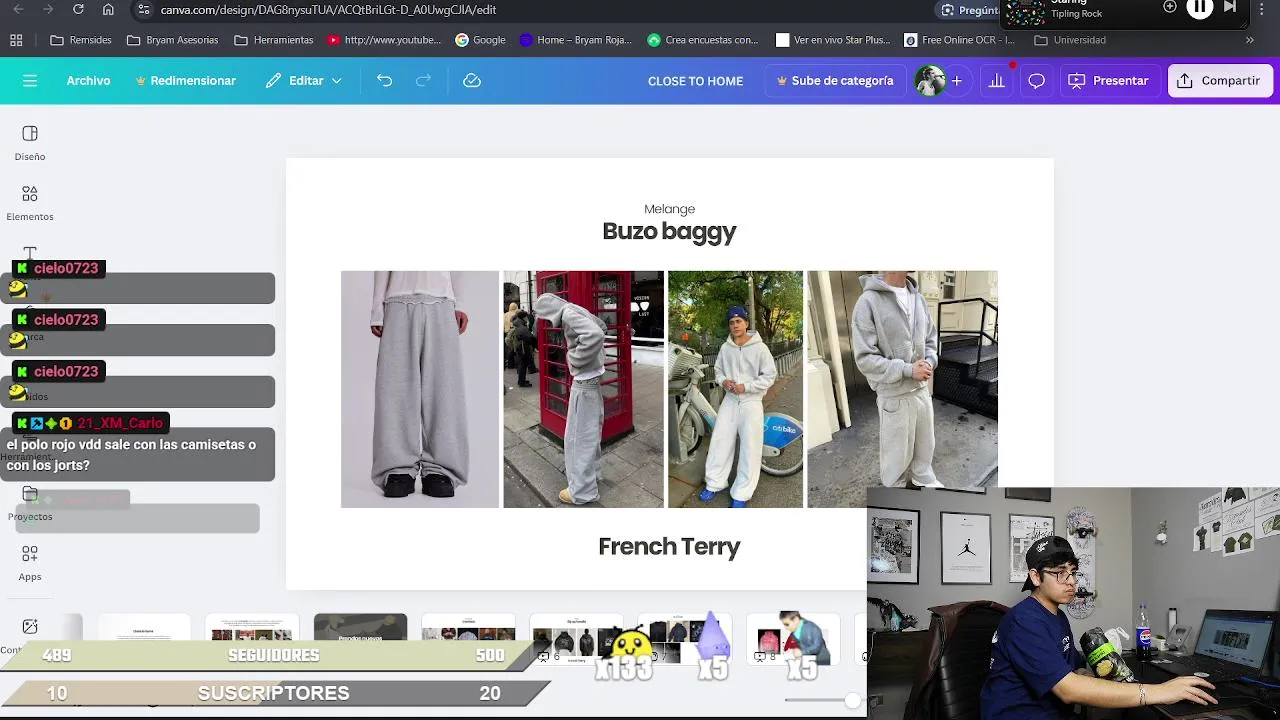
Task: Skip to next track in media popup
Action: click(1231, 8)
